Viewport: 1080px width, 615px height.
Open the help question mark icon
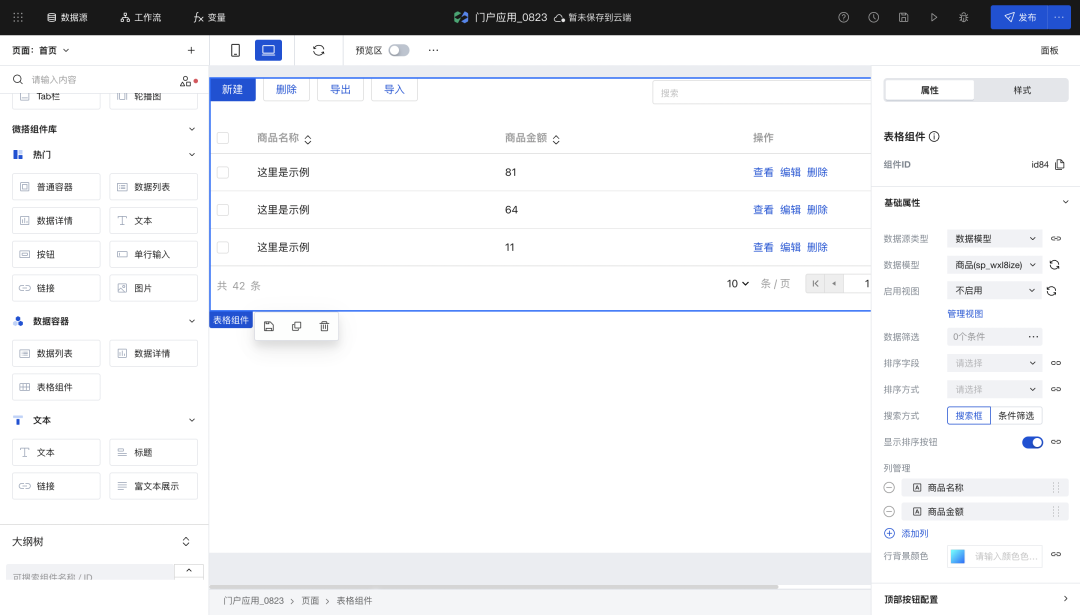pyautogui.click(x=843, y=17)
